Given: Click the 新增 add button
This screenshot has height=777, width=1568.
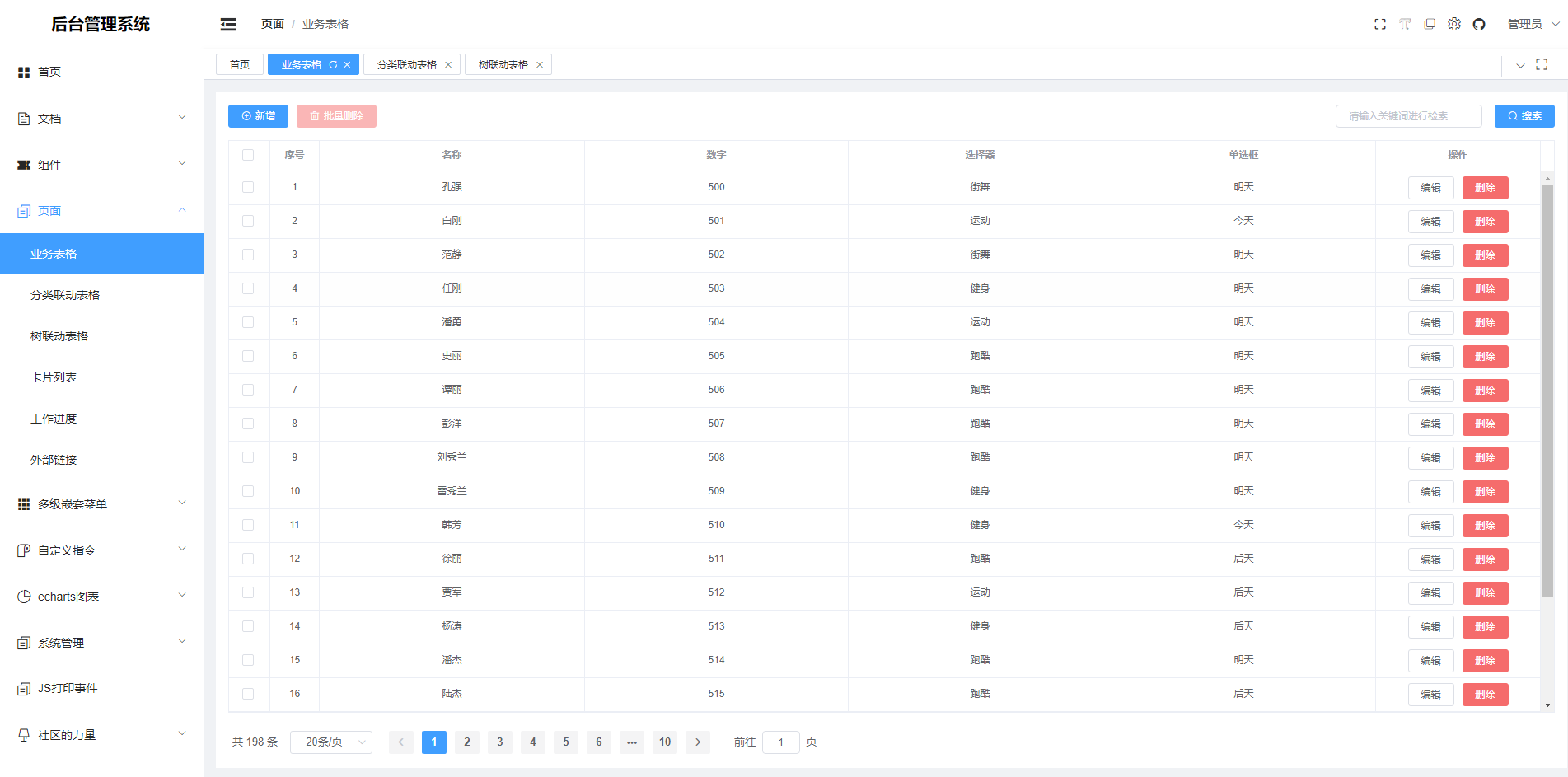Looking at the screenshot, I should coord(258,115).
